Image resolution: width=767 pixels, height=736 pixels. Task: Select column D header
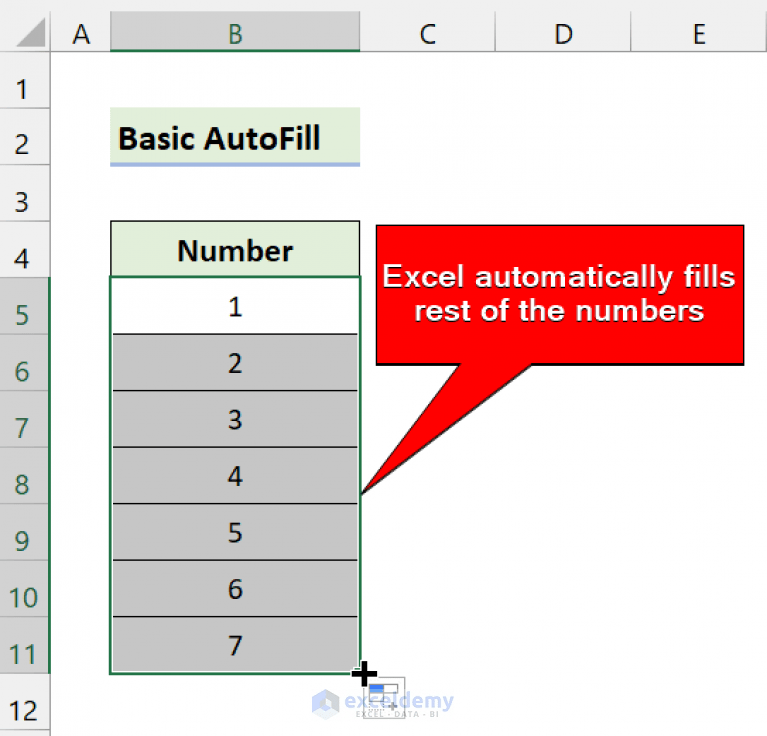coord(563,32)
